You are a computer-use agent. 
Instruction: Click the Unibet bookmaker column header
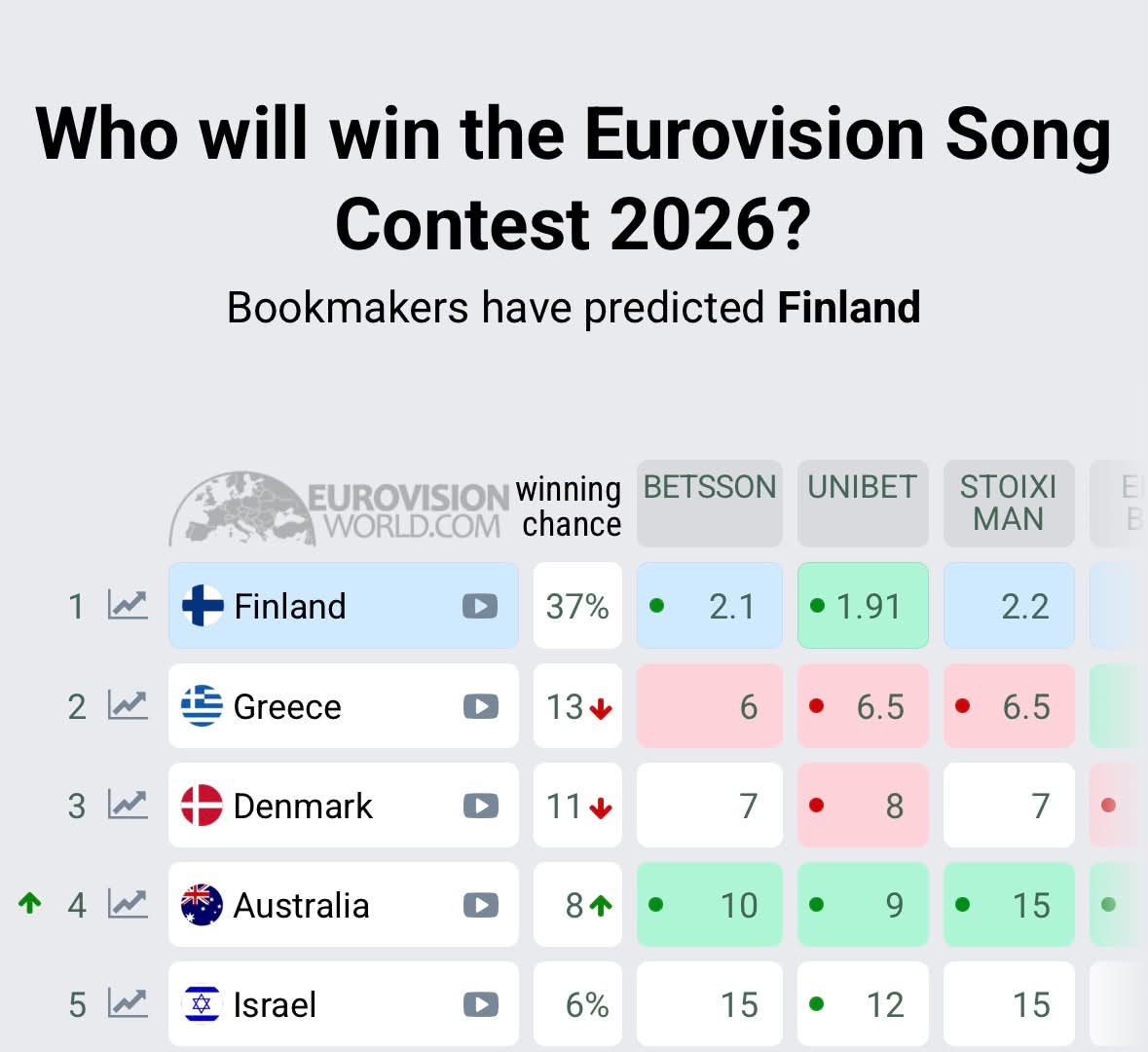coord(863,504)
